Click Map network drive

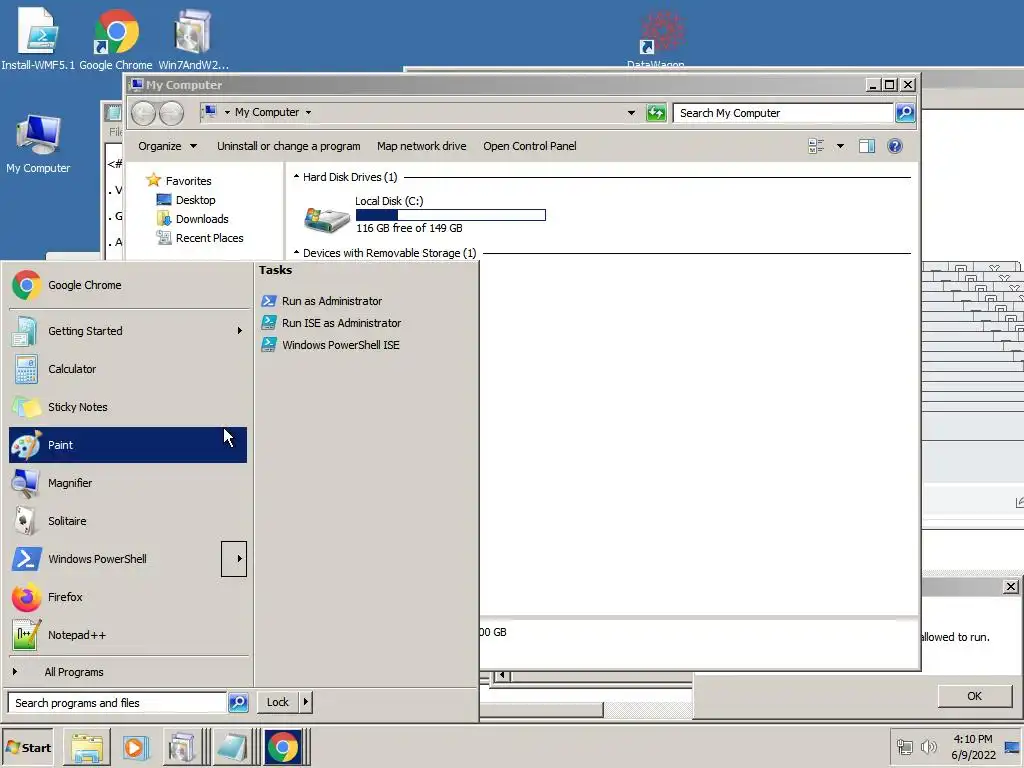421,146
